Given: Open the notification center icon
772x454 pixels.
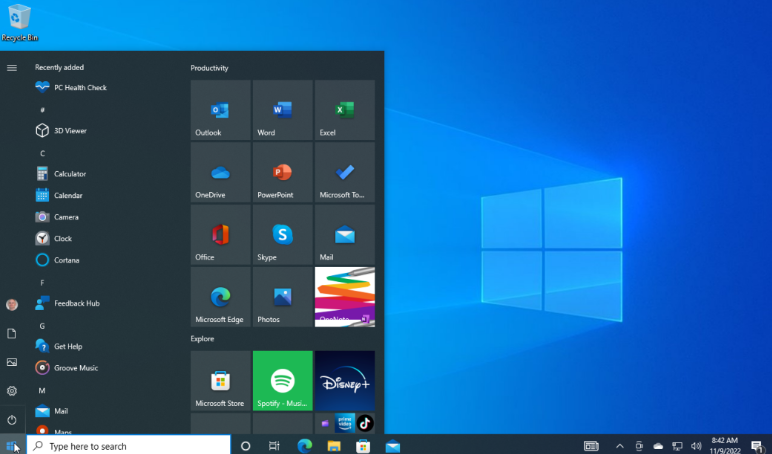Looking at the screenshot, I should click(758, 446).
